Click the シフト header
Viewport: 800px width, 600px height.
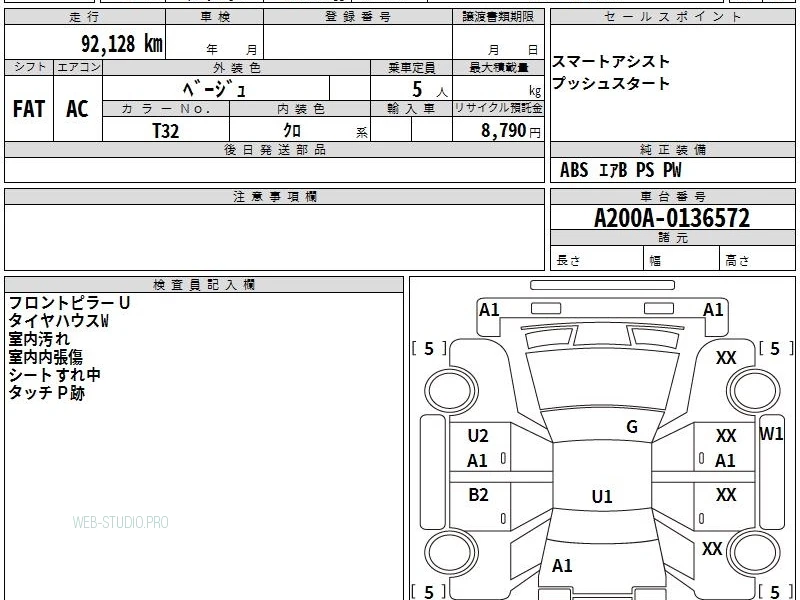29,67
